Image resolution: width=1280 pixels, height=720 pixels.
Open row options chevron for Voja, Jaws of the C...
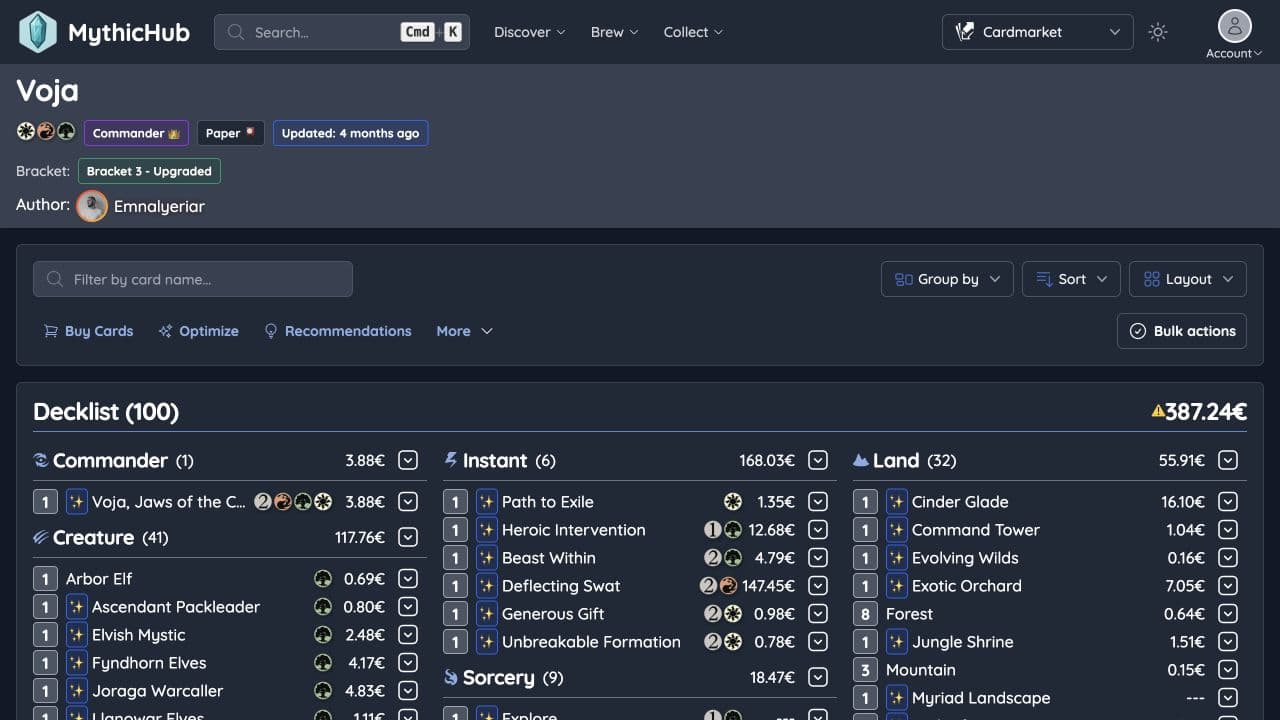click(408, 502)
